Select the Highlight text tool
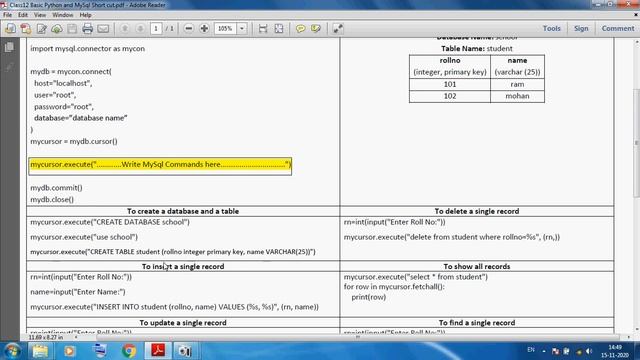 pos(316,29)
